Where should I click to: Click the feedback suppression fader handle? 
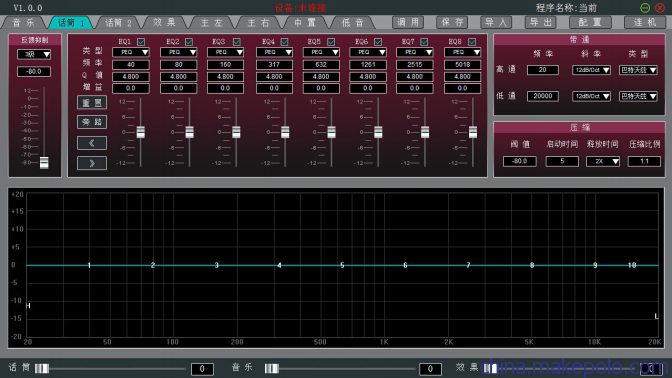tap(44, 162)
